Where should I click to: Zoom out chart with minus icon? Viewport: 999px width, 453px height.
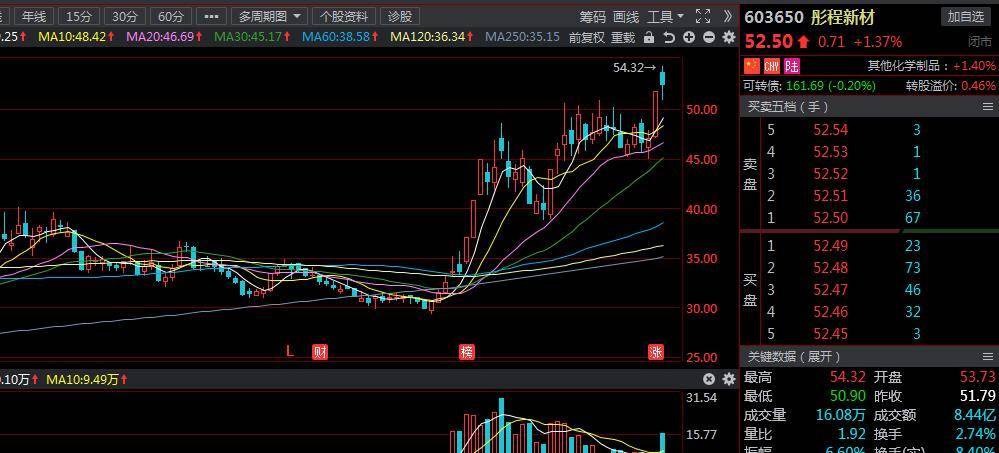(708, 37)
